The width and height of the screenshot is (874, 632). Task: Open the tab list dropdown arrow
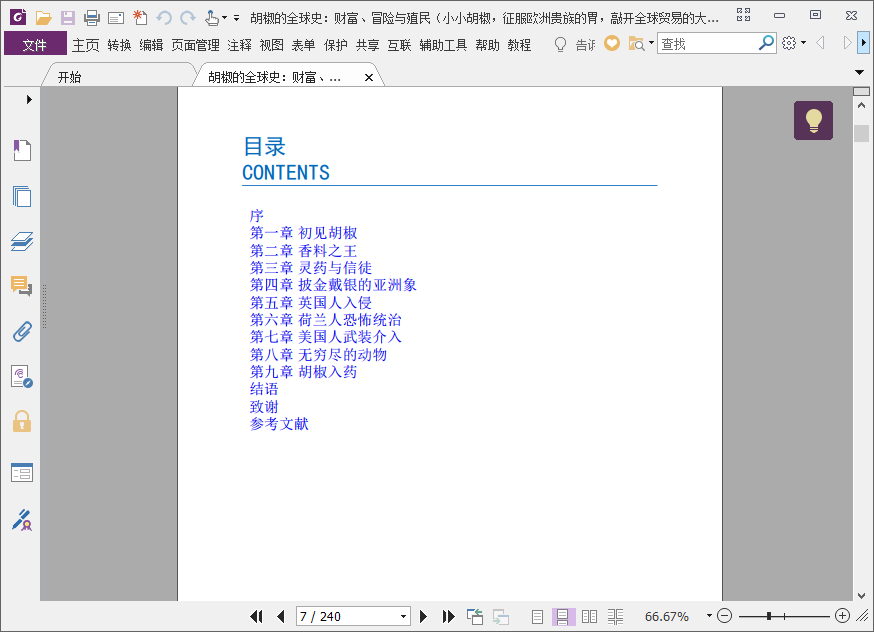click(x=859, y=72)
